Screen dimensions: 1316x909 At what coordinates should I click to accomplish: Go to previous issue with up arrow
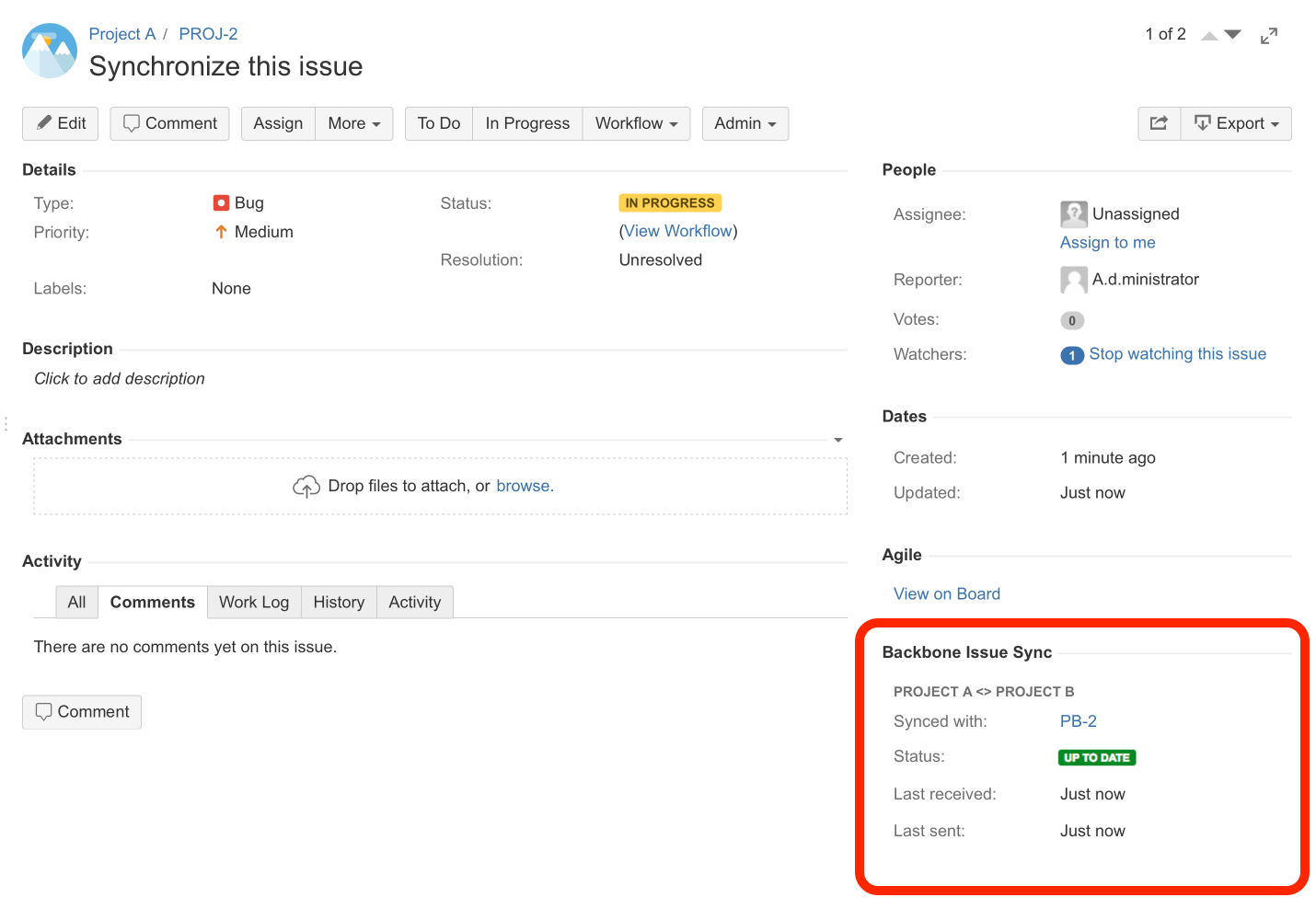pos(1209,36)
